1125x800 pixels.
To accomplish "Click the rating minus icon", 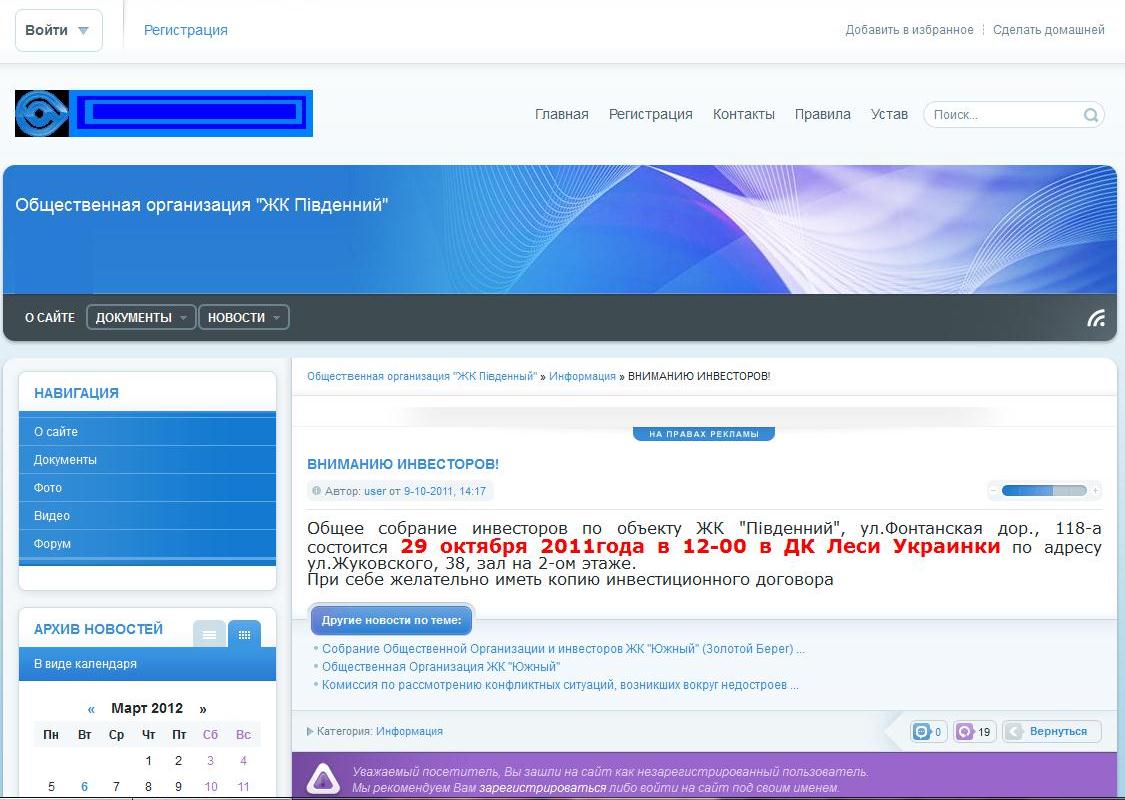I will (x=994, y=491).
